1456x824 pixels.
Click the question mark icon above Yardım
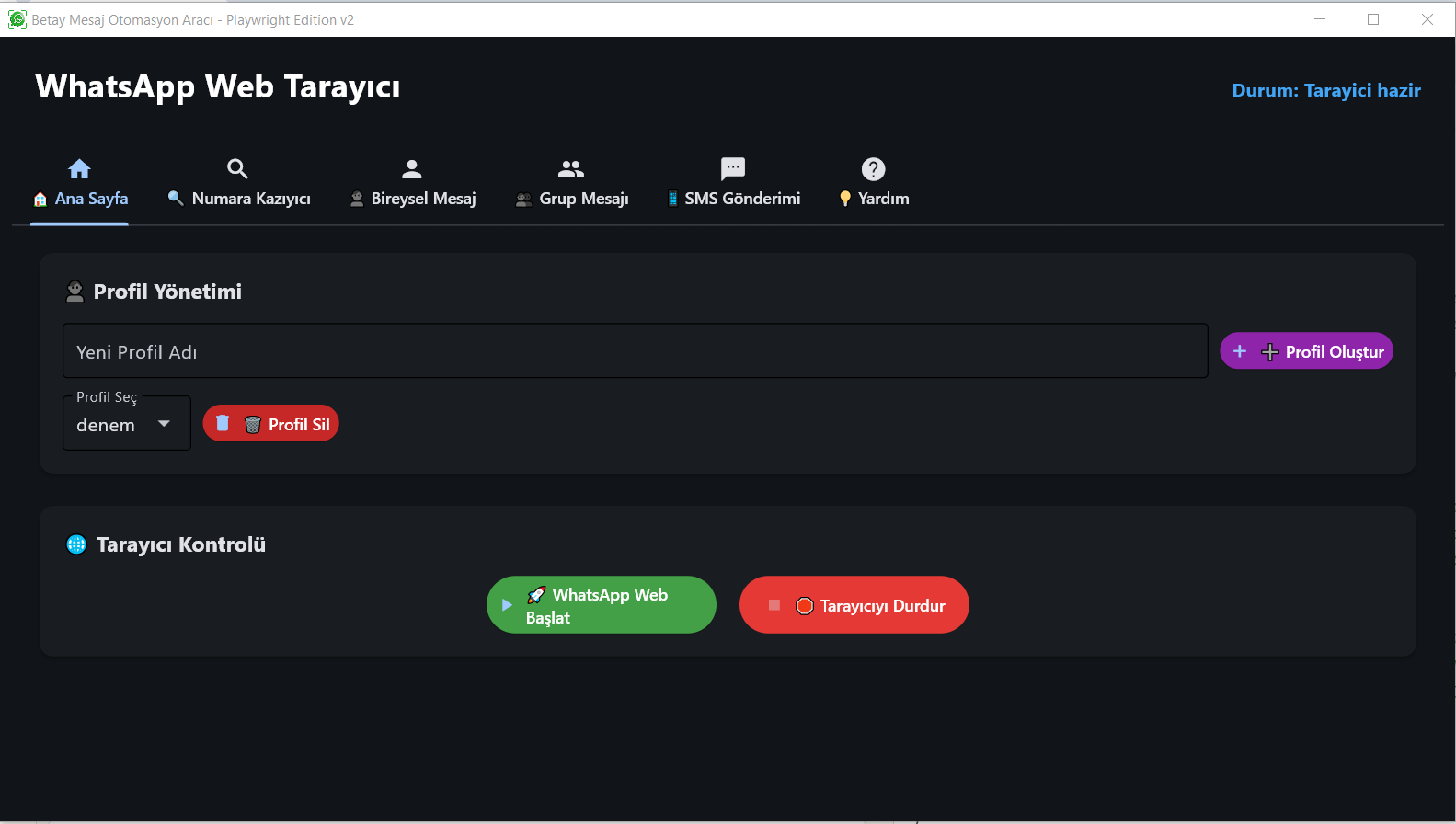tap(873, 169)
